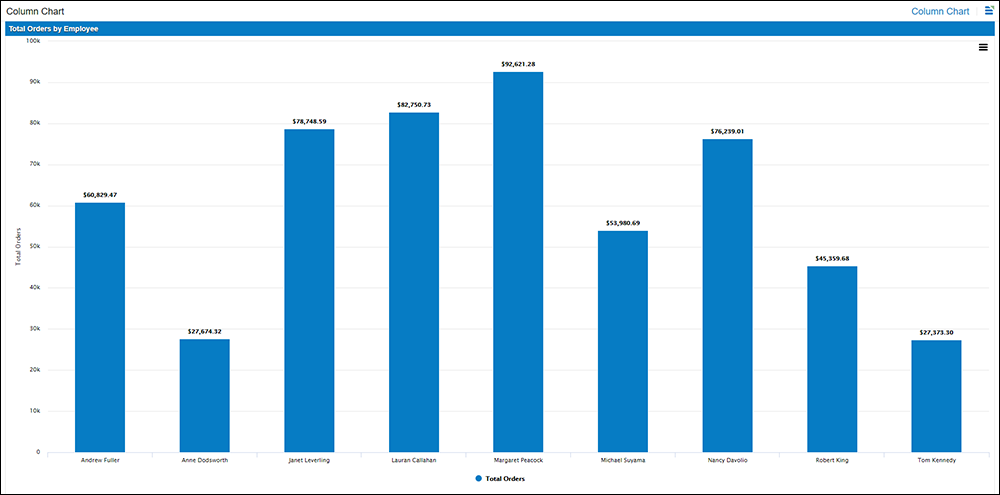This screenshot has width=1000, height=495.
Task: Click the Margaret Peacock axis label
Action: (518, 460)
